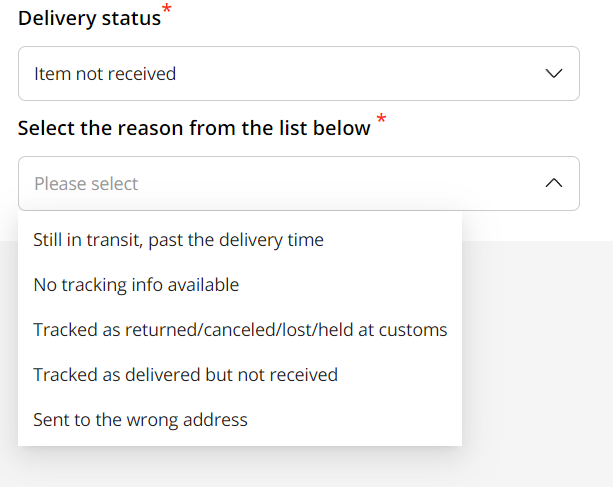Image resolution: width=613 pixels, height=487 pixels.
Task: Choose "Tracked as delivered but not received"
Action: [185, 375]
